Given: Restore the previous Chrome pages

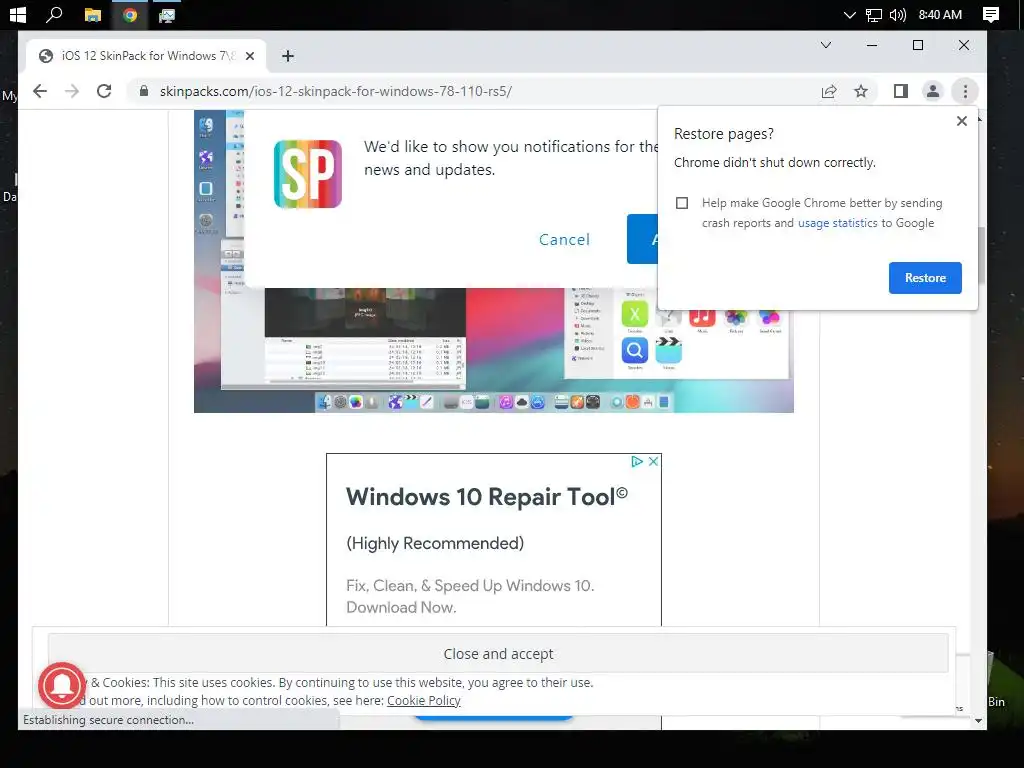Looking at the screenshot, I should tap(925, 278).
